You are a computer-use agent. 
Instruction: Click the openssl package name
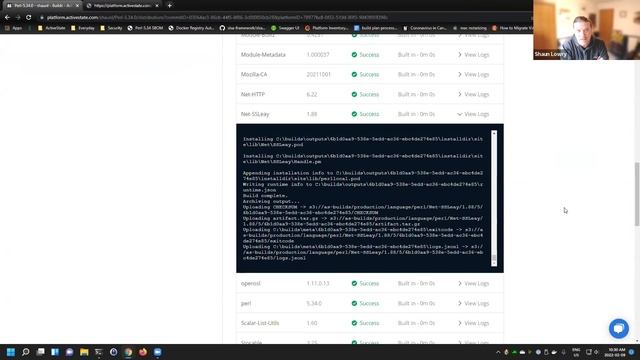point(251,283)
